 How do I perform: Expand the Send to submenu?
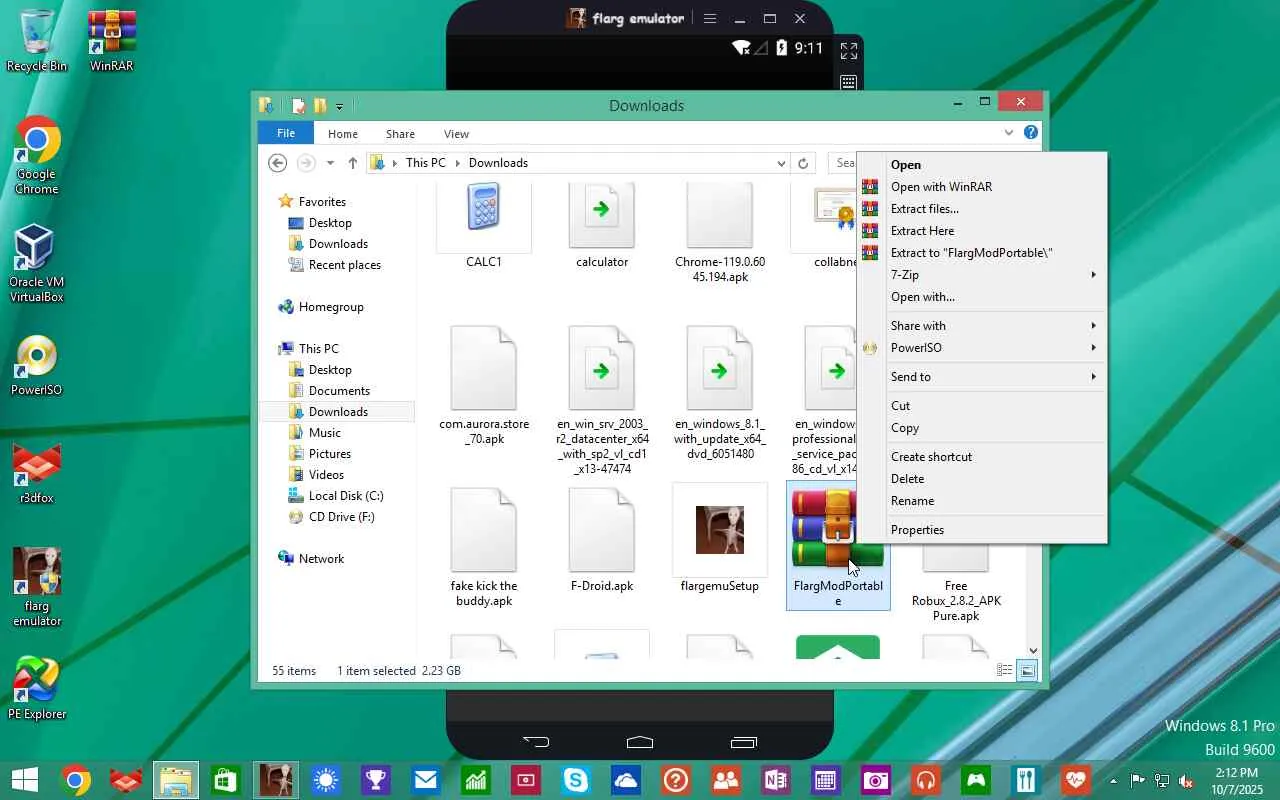983,377
